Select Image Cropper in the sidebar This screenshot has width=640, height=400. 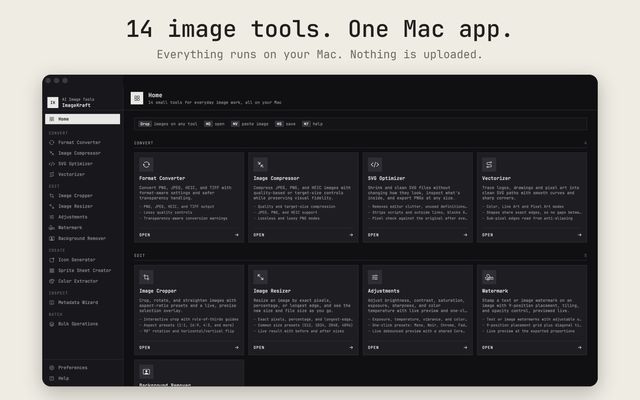[x=82, y=196]
